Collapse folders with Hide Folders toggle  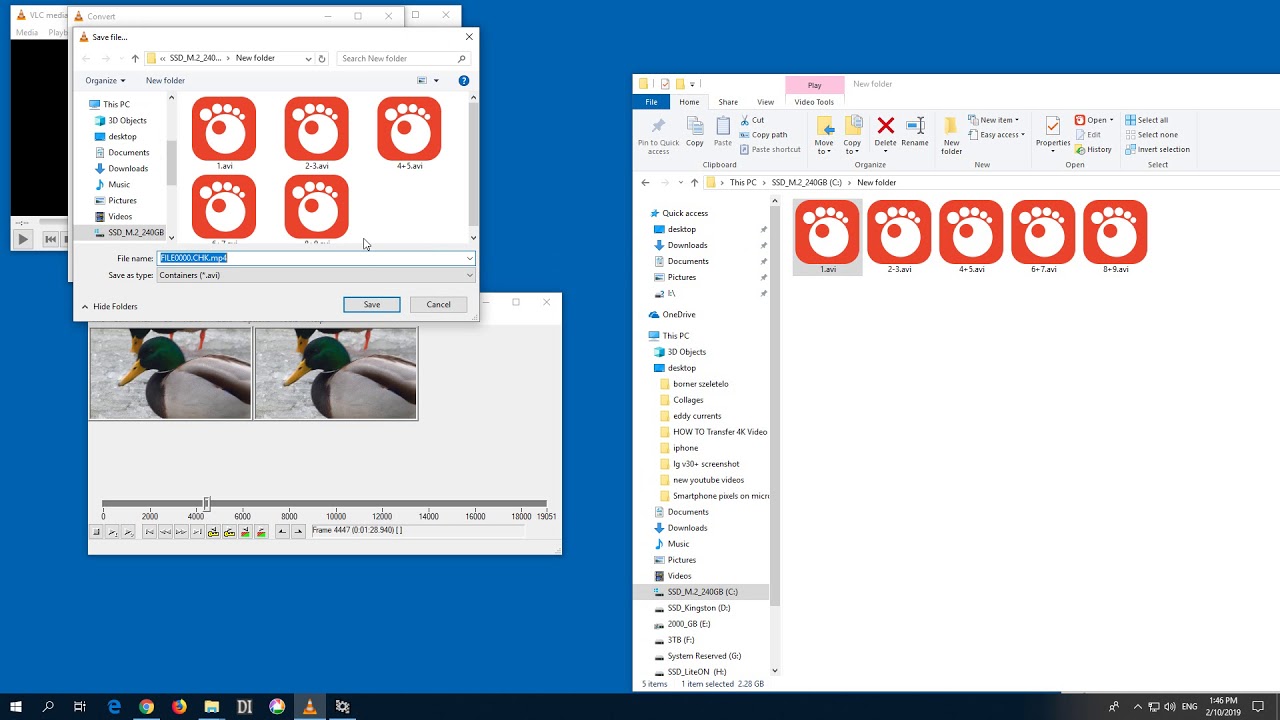109,307
